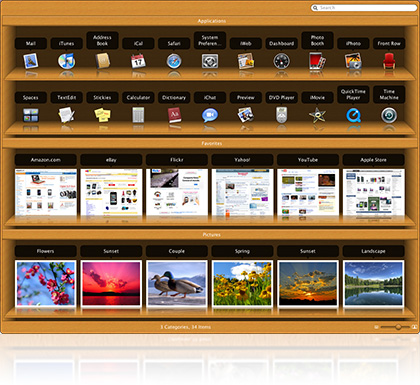Screen dimensions: 420x385
Task: Click the YouTube label
Action: [308, 160]
